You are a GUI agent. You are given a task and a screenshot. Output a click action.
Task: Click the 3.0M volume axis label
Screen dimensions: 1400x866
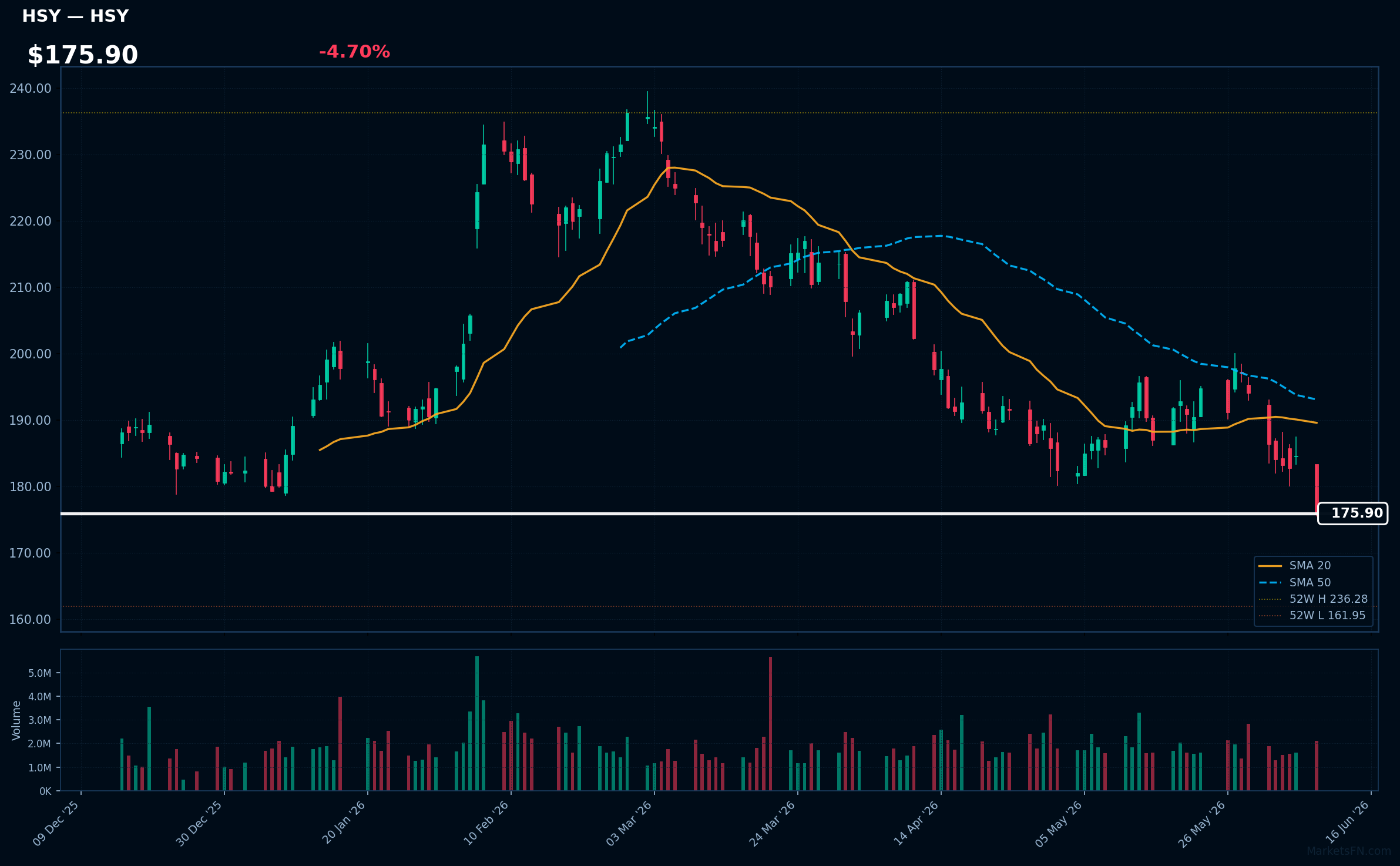coord(40,720)
